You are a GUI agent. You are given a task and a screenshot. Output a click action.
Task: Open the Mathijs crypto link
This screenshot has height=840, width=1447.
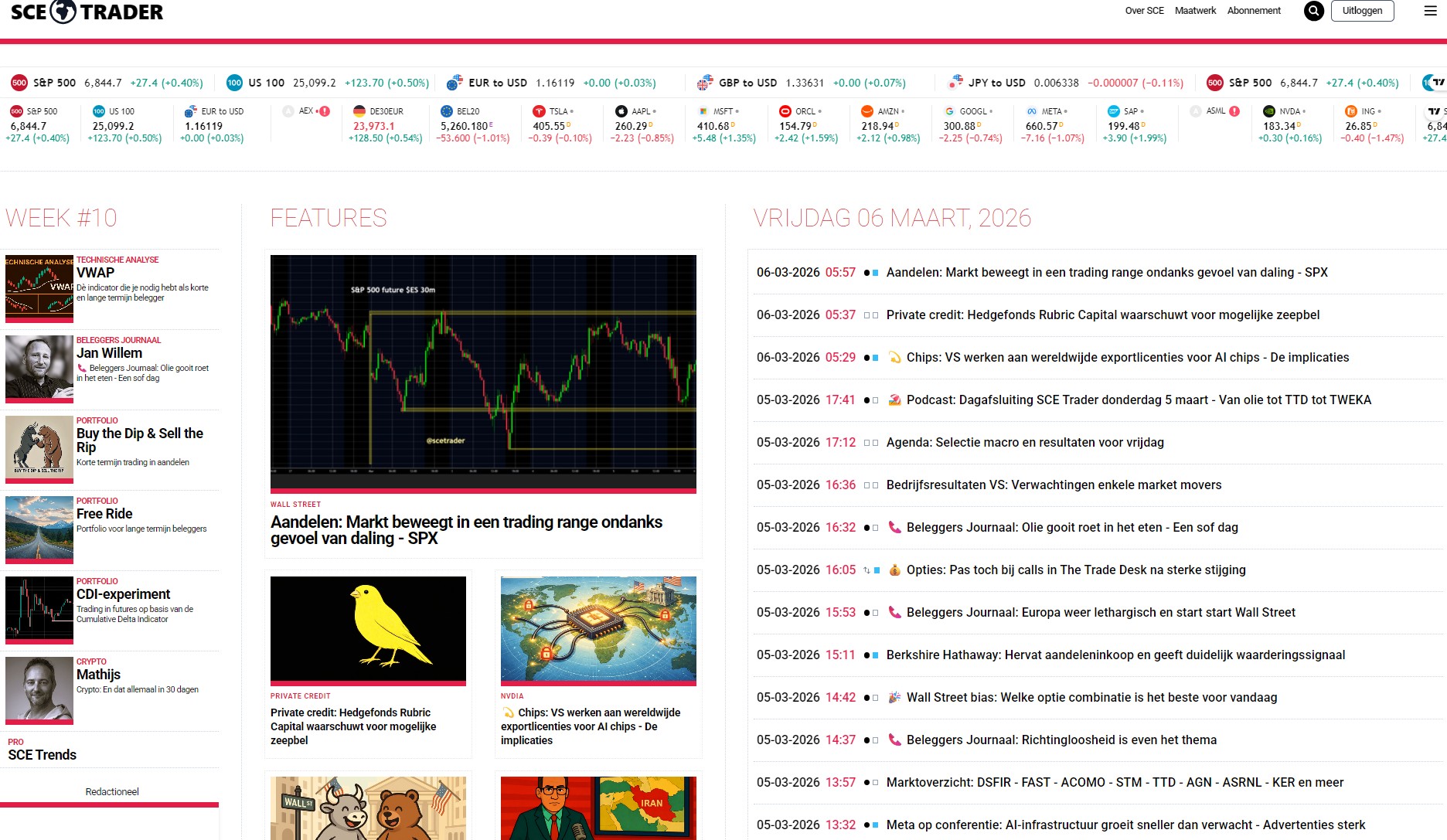(98, 675)
